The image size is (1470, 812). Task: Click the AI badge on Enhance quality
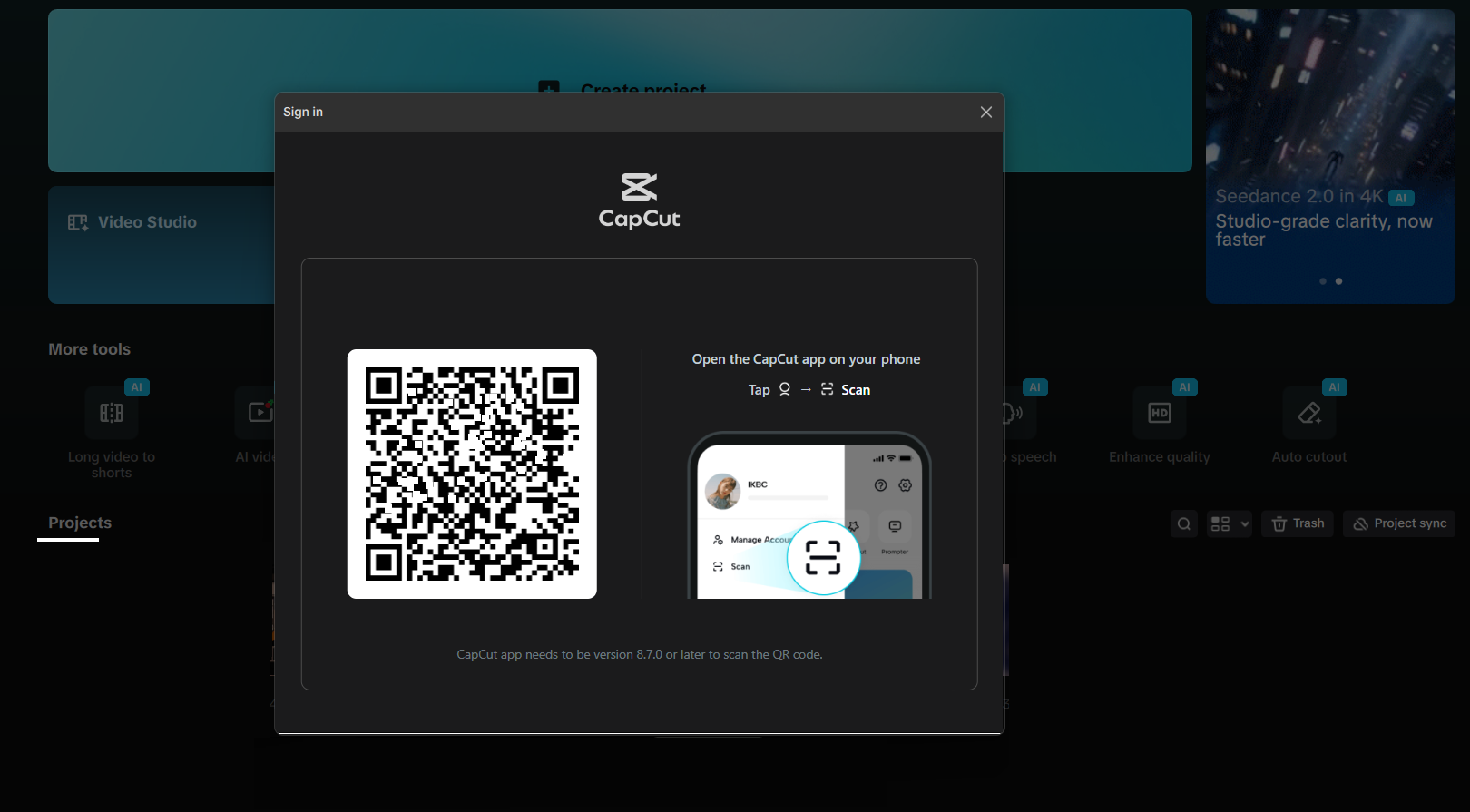pyautogui.click(x=1184, y=387)
